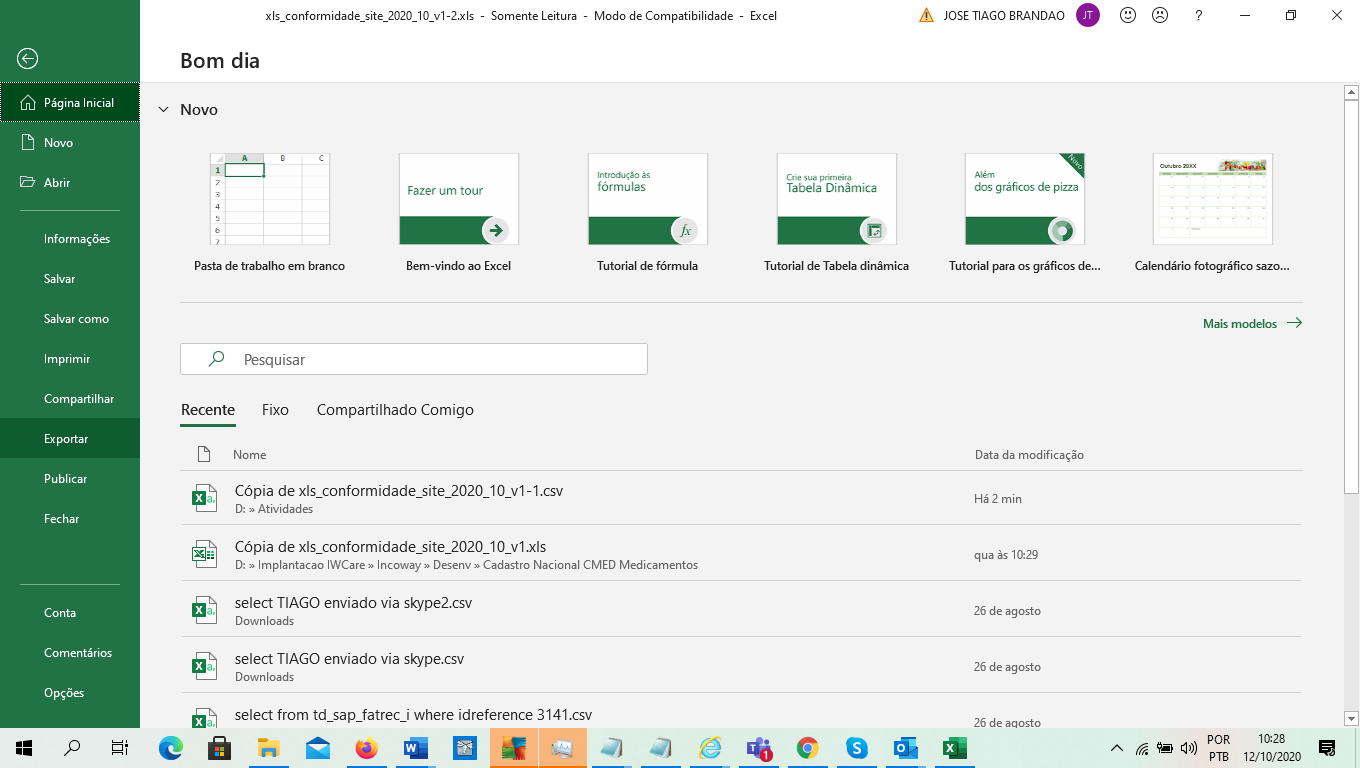Screen dimensions: 1360x768
Task: Select Publicar in the sidebar
Action: tap(70, 479)
